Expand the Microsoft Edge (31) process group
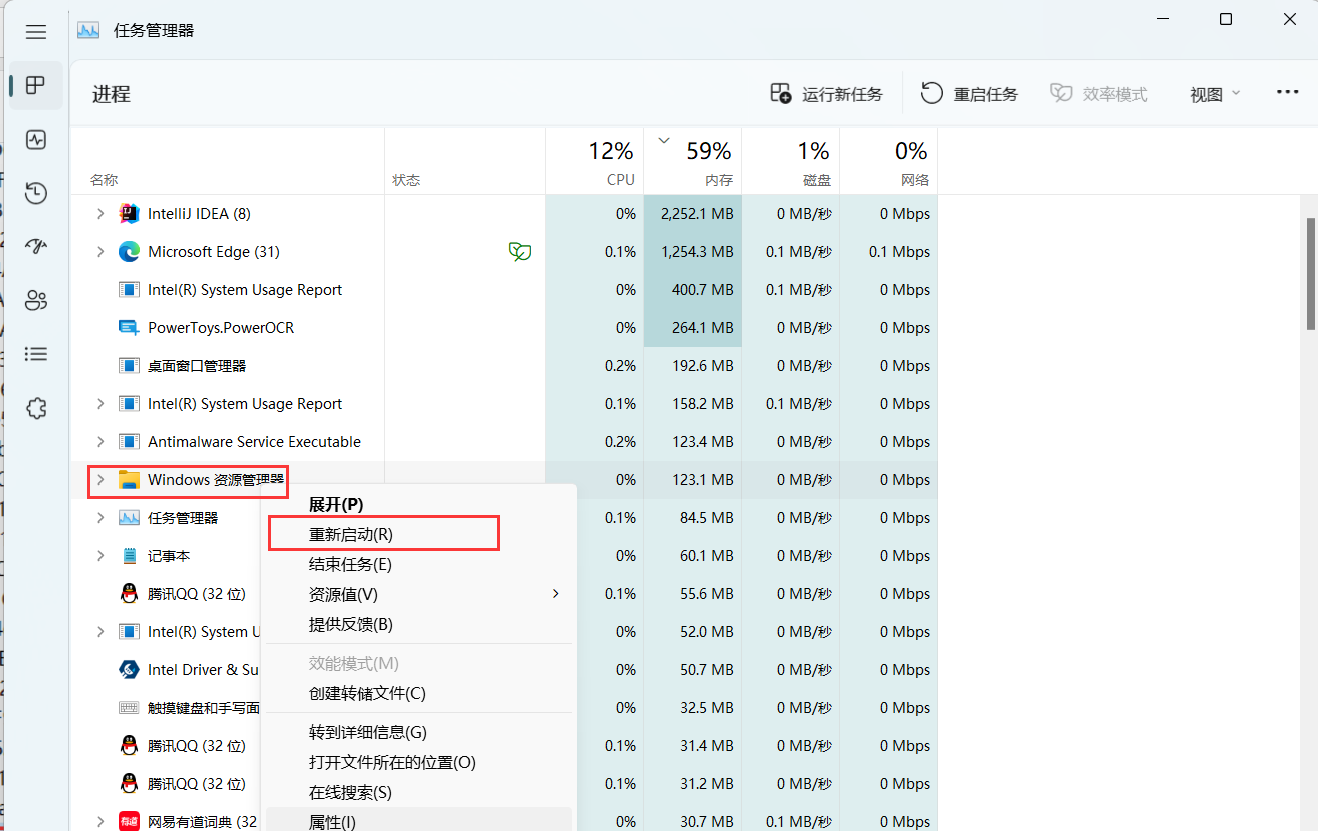Image resolution: width=1318 pixels, height=831 pixels. coord(100,252)
